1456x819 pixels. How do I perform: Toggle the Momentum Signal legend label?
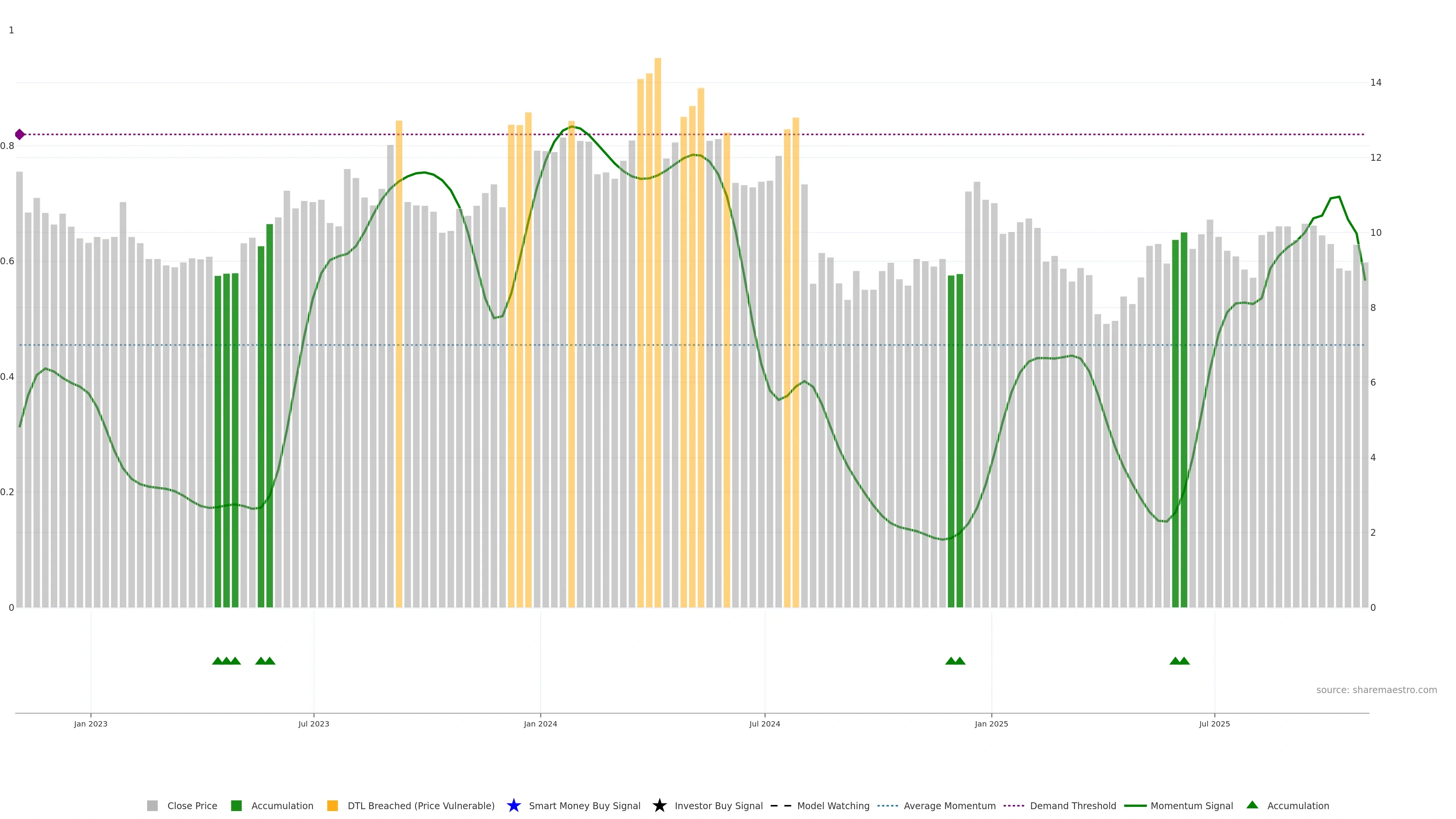point(1191,805)
